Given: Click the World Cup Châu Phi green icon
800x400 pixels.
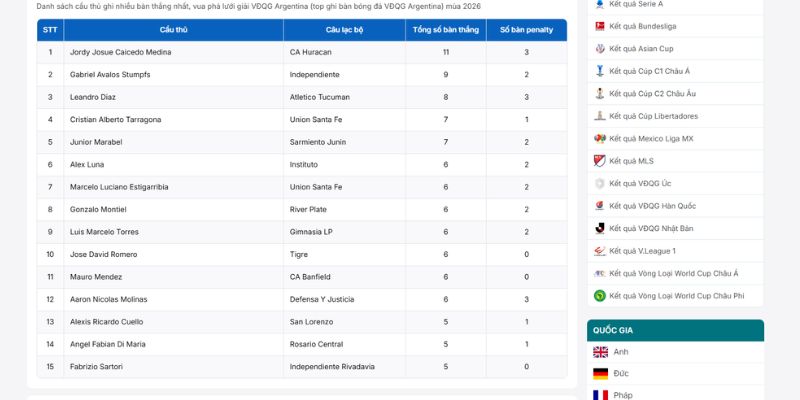Looking at the screenshot, I should pos(600,295).
